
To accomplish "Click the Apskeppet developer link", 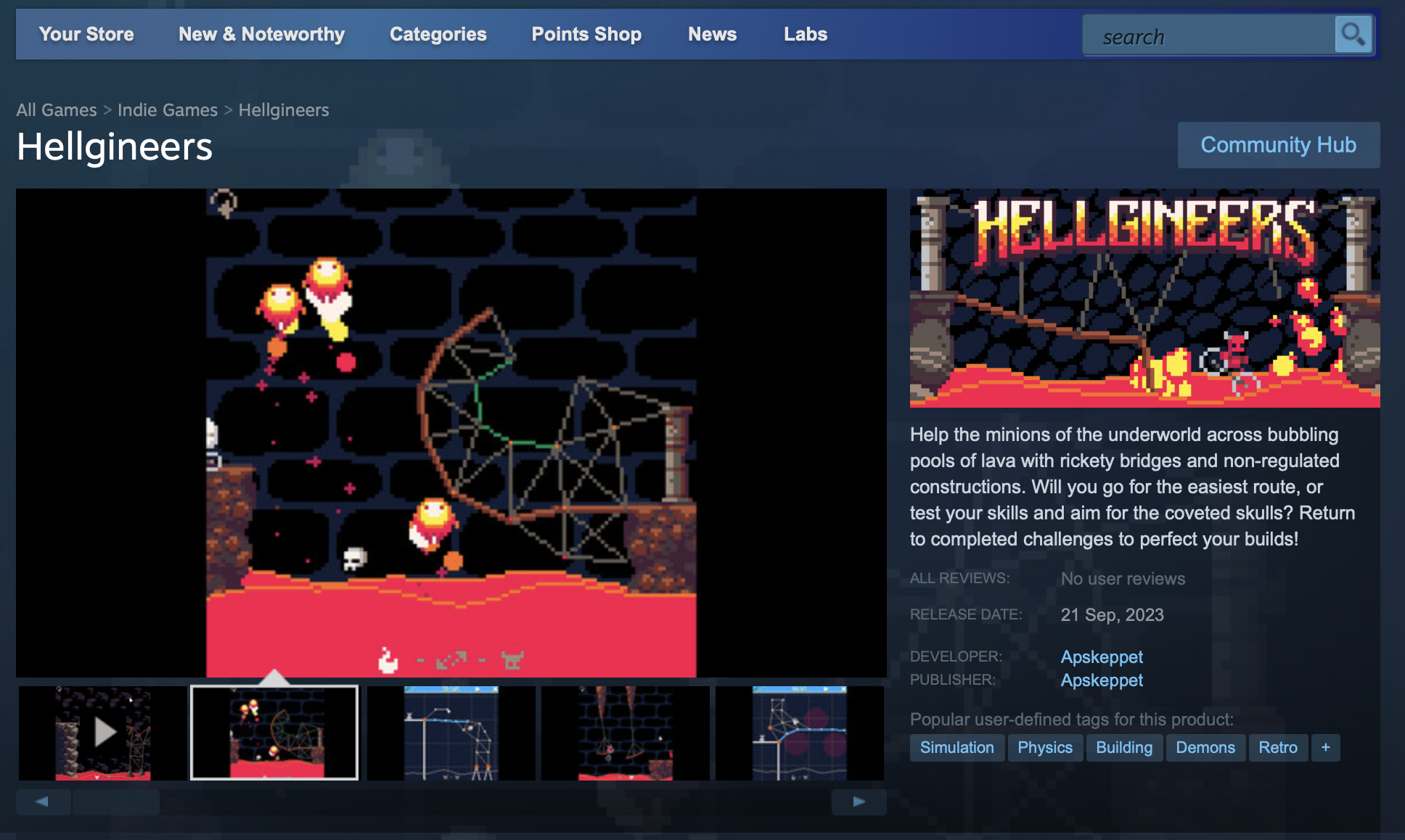I will click(x=1100, y=657).
